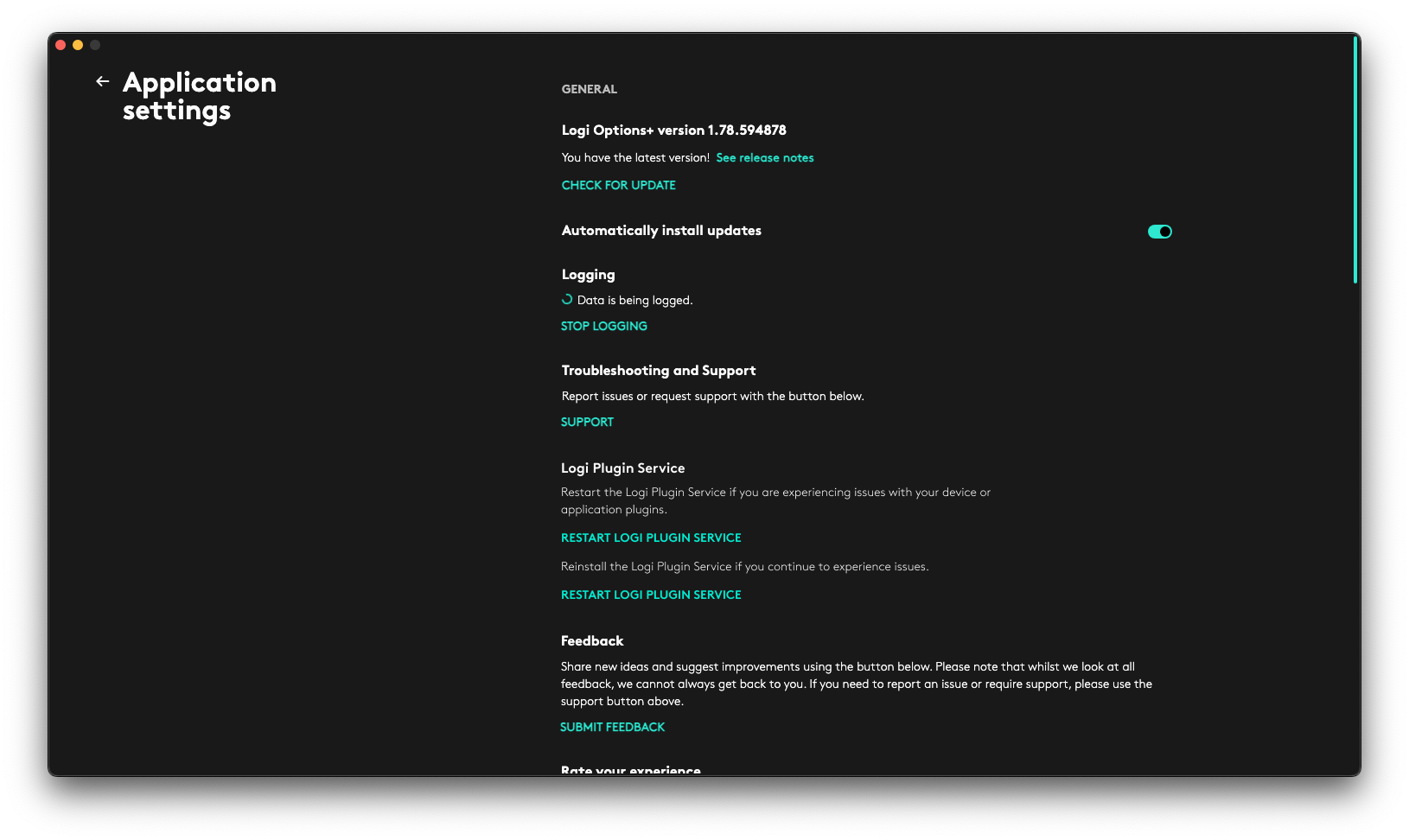Click the Automatically install updates label
The image size is (1409, 840).
pos(661,231)
